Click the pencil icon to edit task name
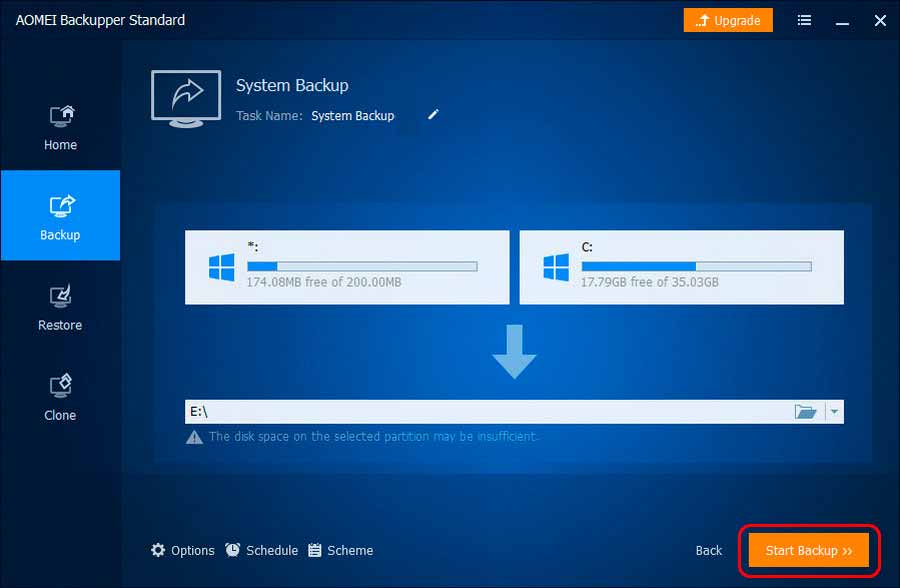This screenshot has width=900, height=588. coord(433,115)
